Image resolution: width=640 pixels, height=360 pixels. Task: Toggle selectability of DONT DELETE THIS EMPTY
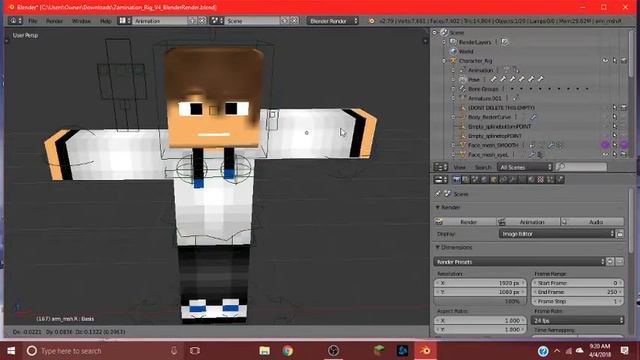tap(615, 108)
